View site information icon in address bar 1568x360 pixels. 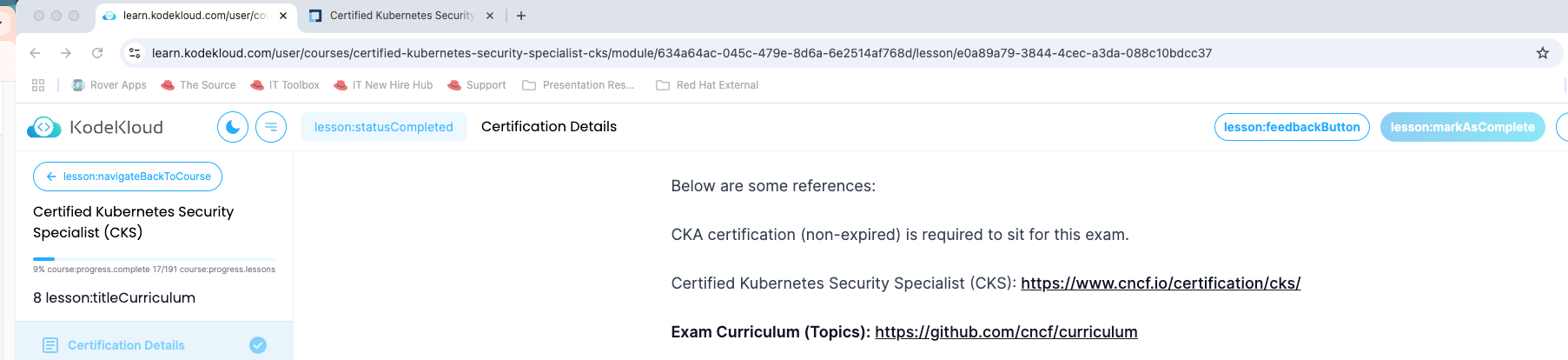tap(135, 53)
